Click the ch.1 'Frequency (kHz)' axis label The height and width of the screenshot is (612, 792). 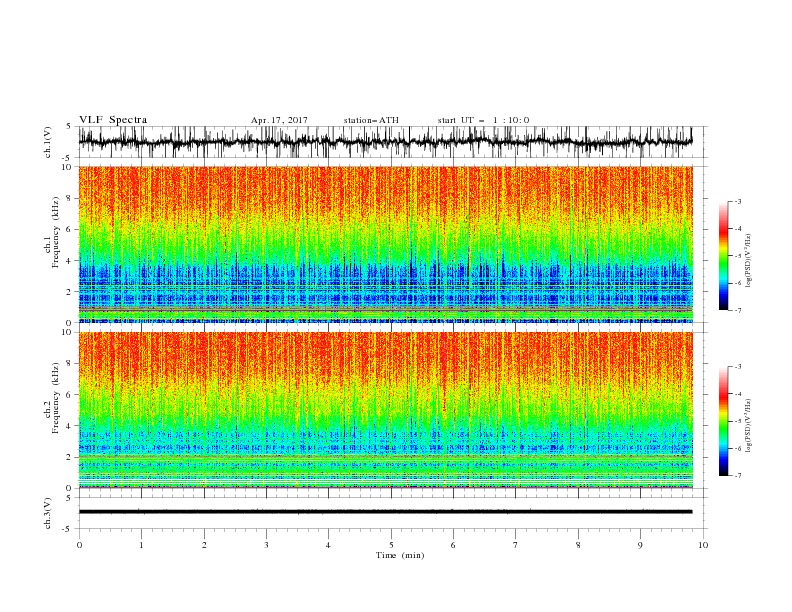point(56,232)
